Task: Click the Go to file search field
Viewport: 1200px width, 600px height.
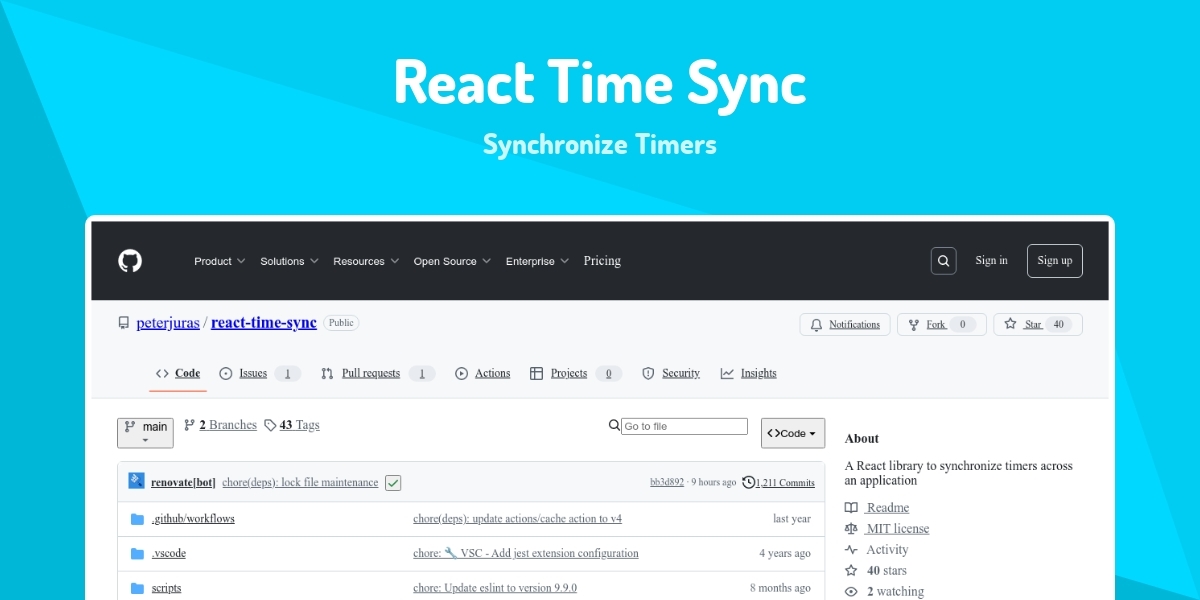Action: pos(684,426)
